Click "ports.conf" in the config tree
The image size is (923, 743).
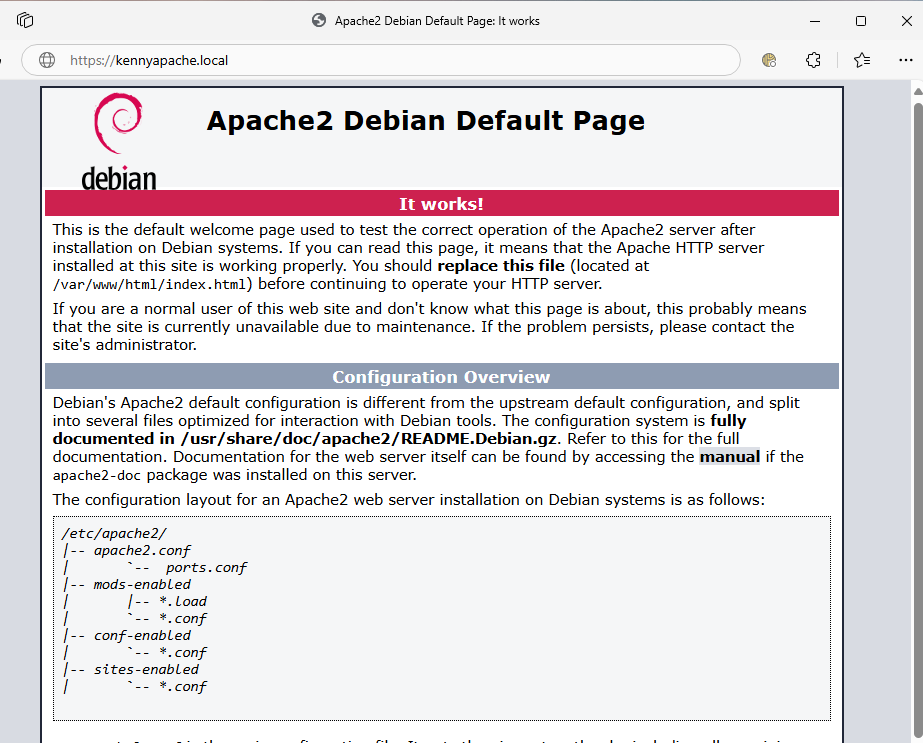pos(206,568)
